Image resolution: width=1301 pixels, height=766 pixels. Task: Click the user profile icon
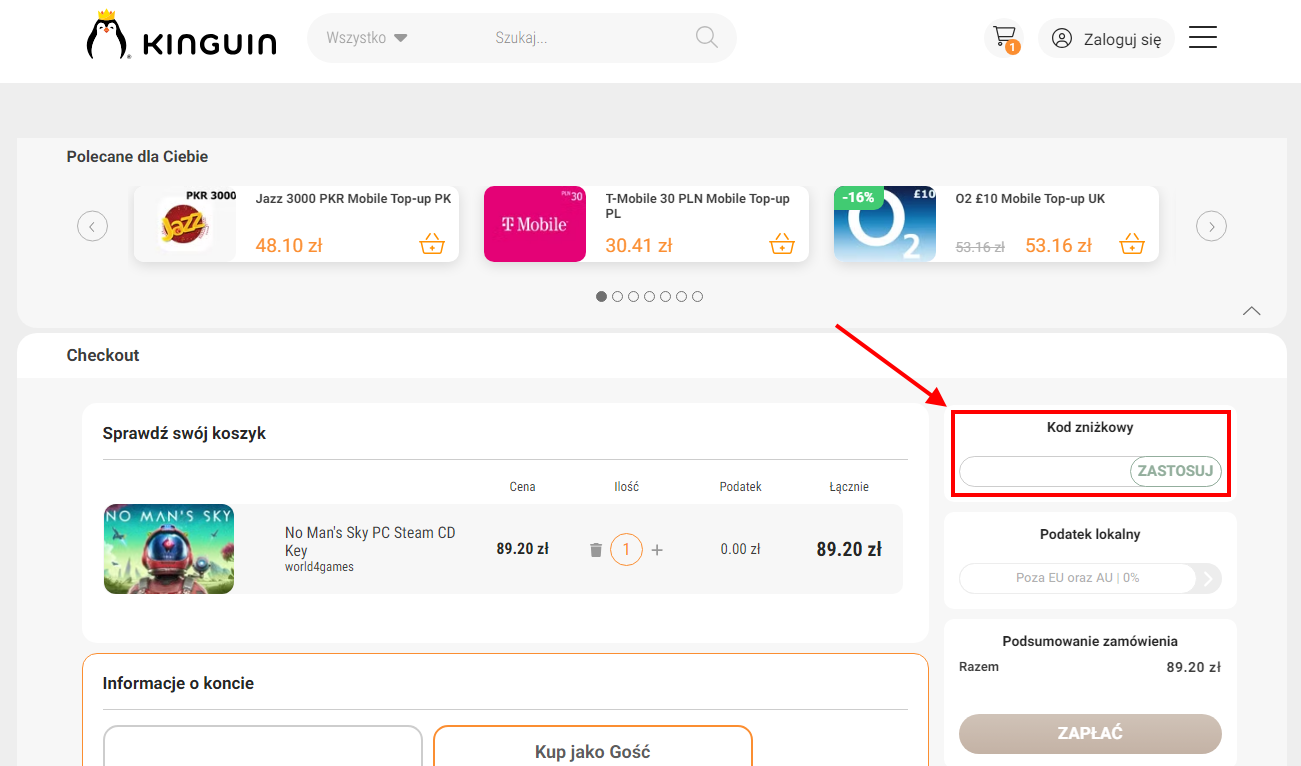pyautogui.click(x=1062, y=39)
